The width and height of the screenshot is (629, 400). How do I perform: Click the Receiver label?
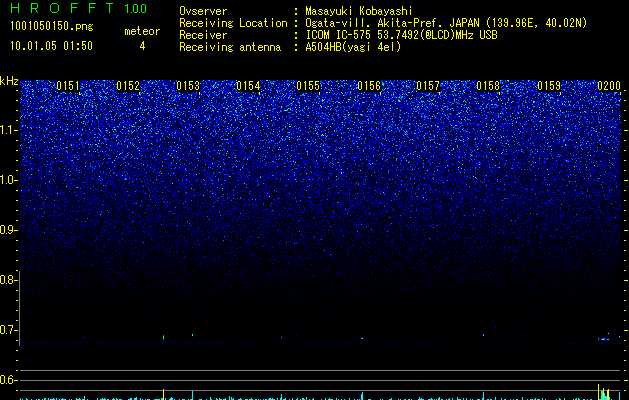tap(203, 35)
